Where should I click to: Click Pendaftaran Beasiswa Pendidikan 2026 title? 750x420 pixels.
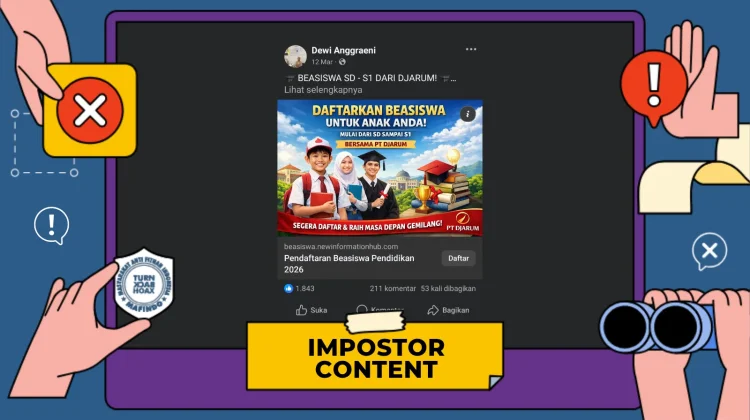349,264
